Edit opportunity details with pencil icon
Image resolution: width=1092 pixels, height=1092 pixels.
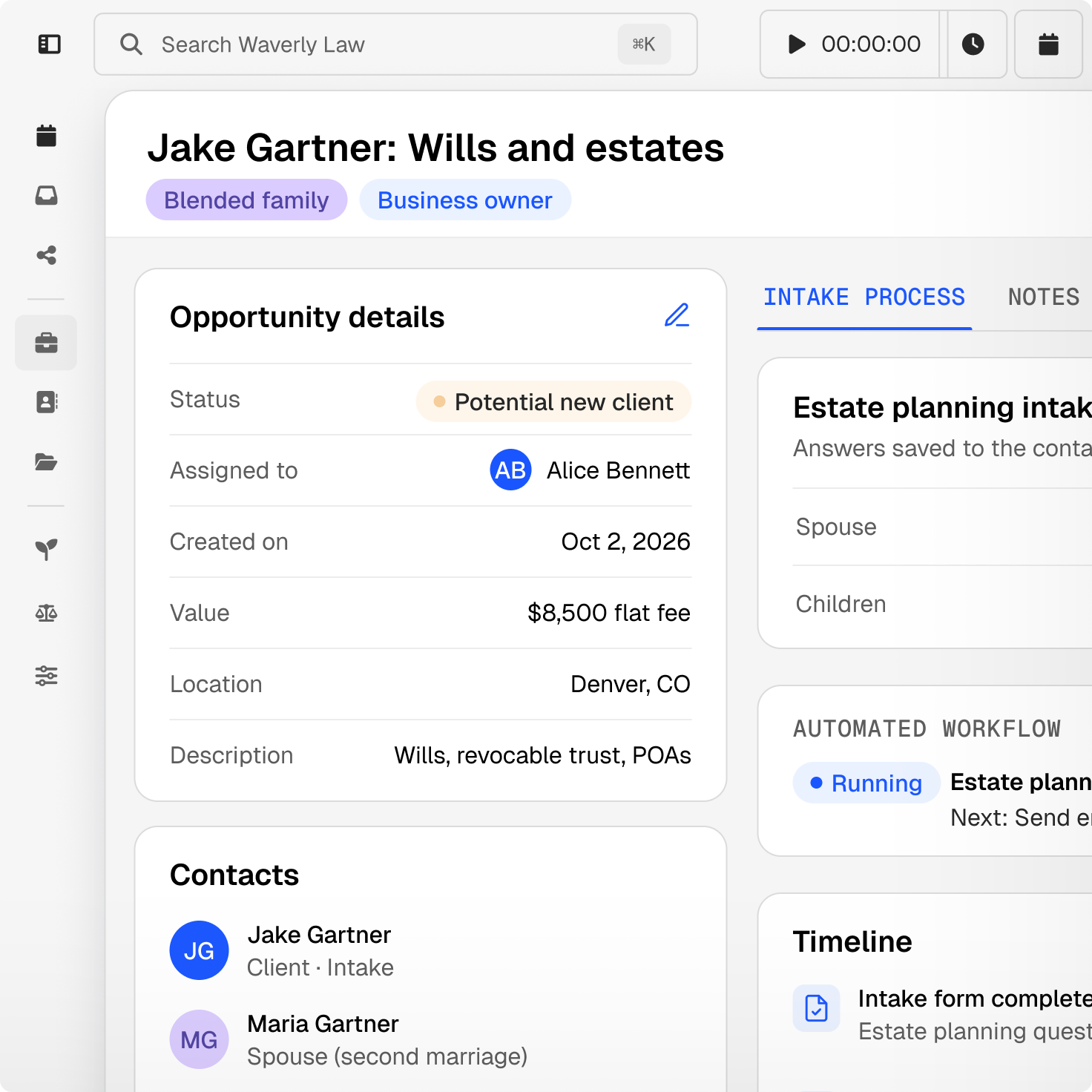[x=677, y=315]
